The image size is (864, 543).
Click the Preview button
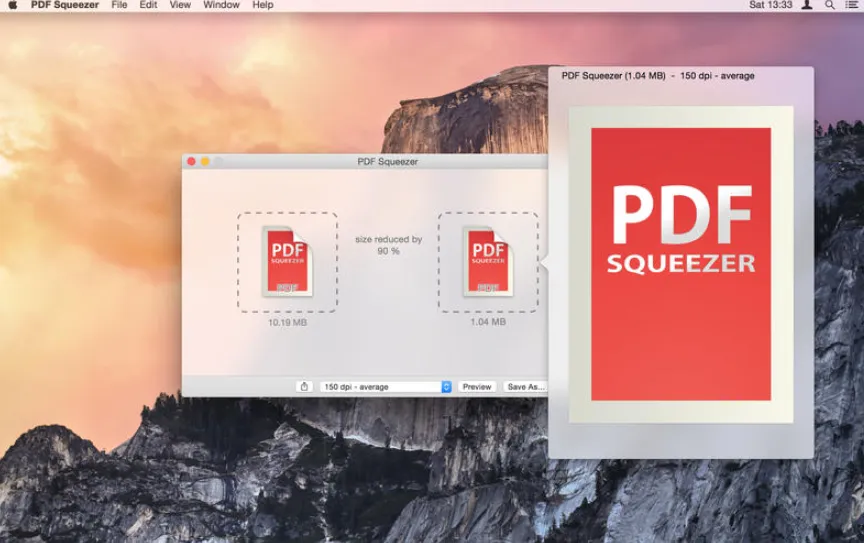tap(477, 387)
